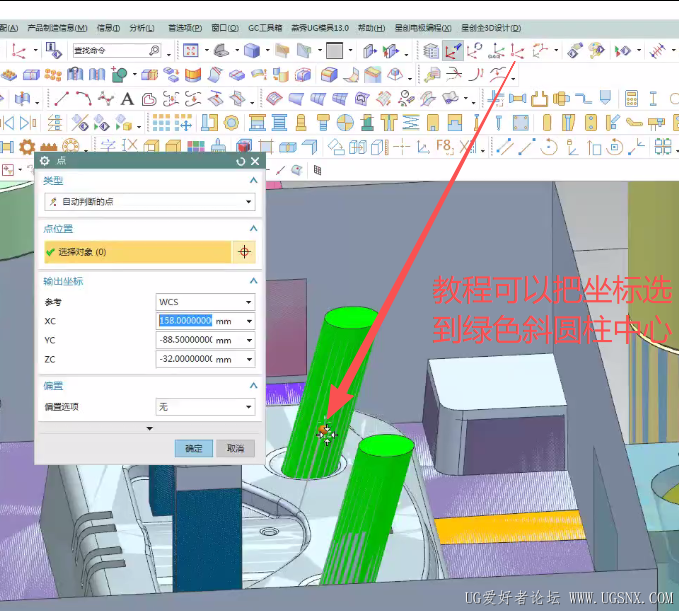Open the calculator icon in the toolbar

click(631, 98)
